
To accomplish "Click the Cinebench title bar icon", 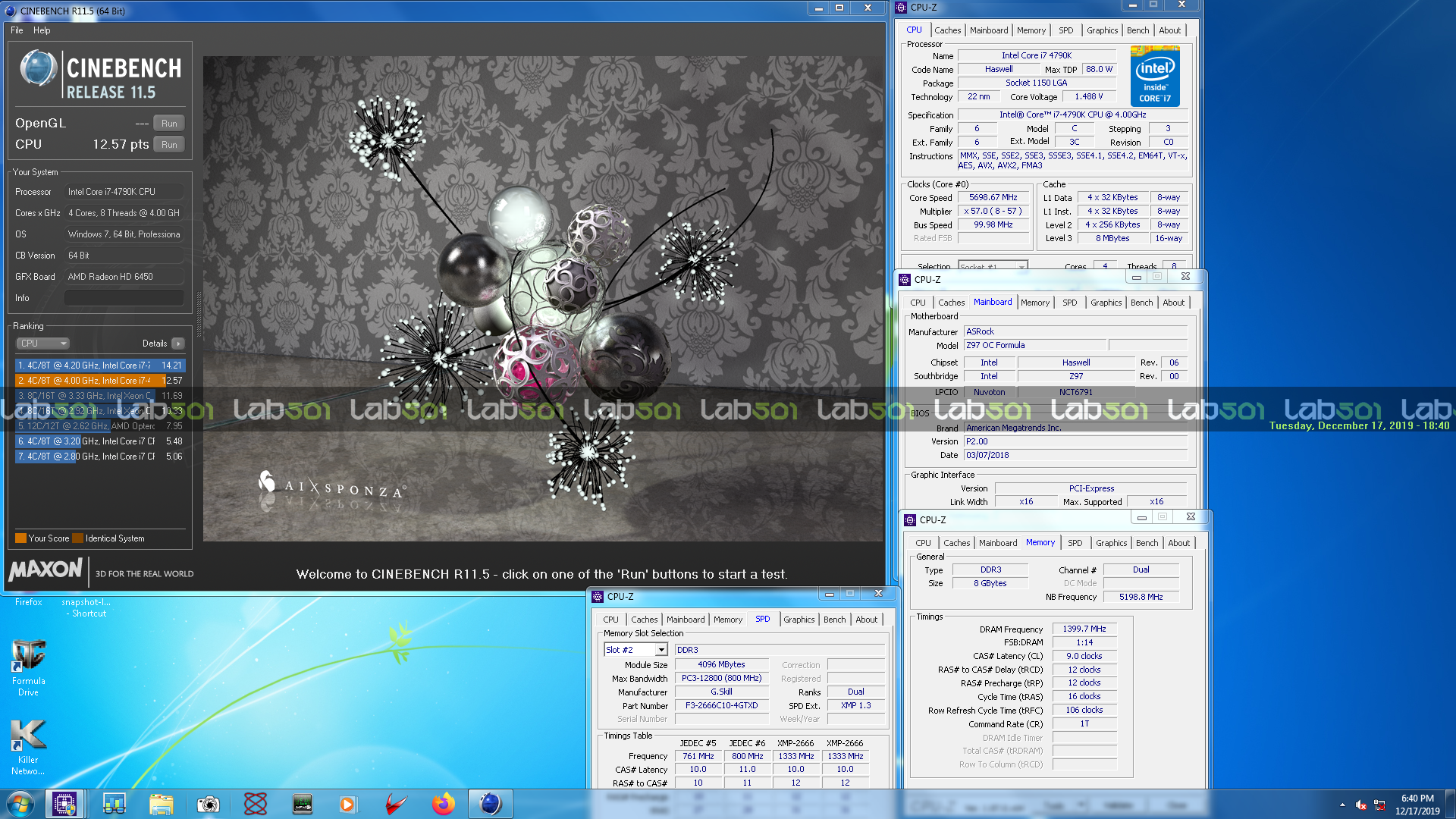I will [x=11, y=11].
